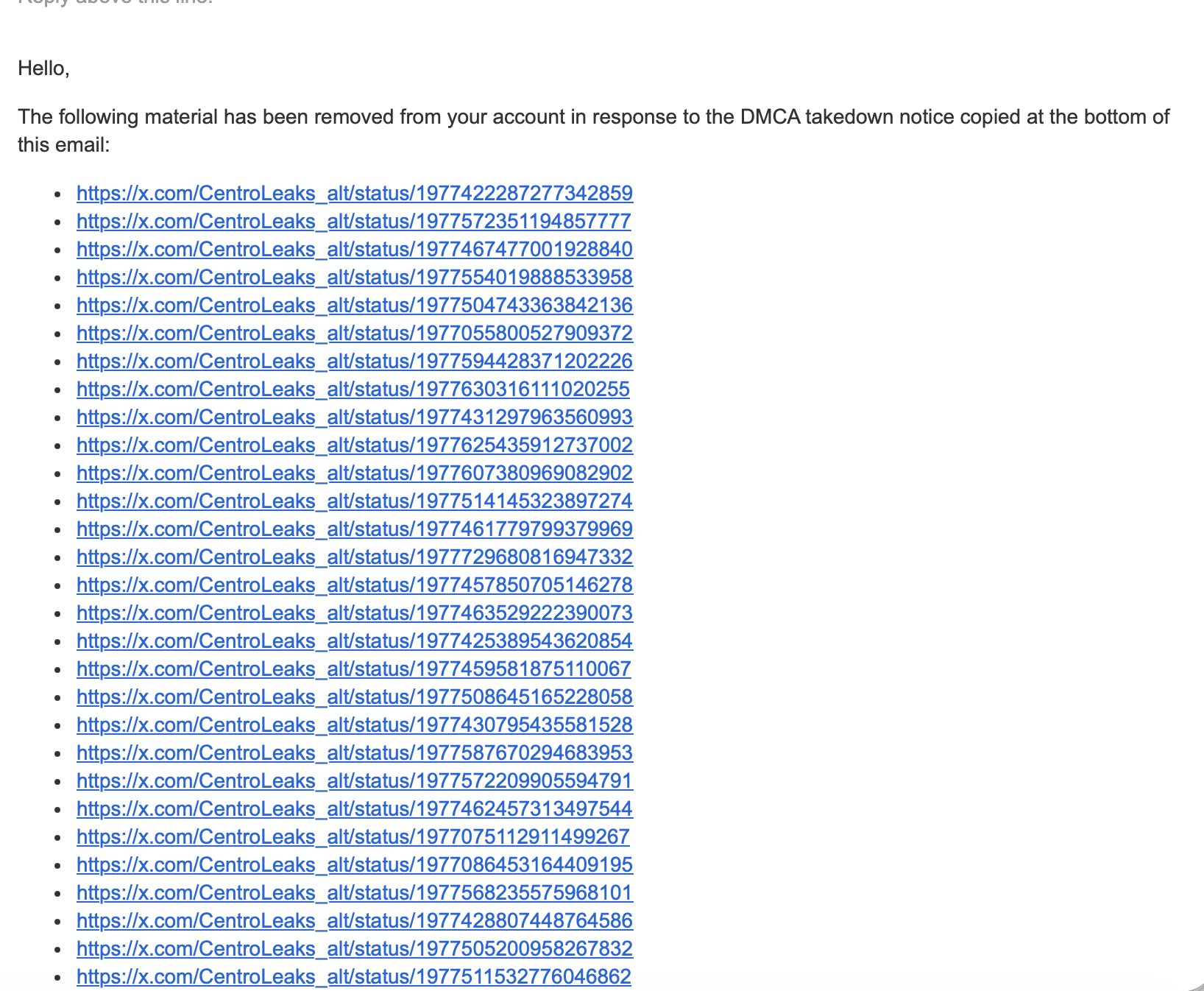Open link ending in 1977430795435581528
The height and width of the screenshot is (991, 1204).
coord(355,725)
